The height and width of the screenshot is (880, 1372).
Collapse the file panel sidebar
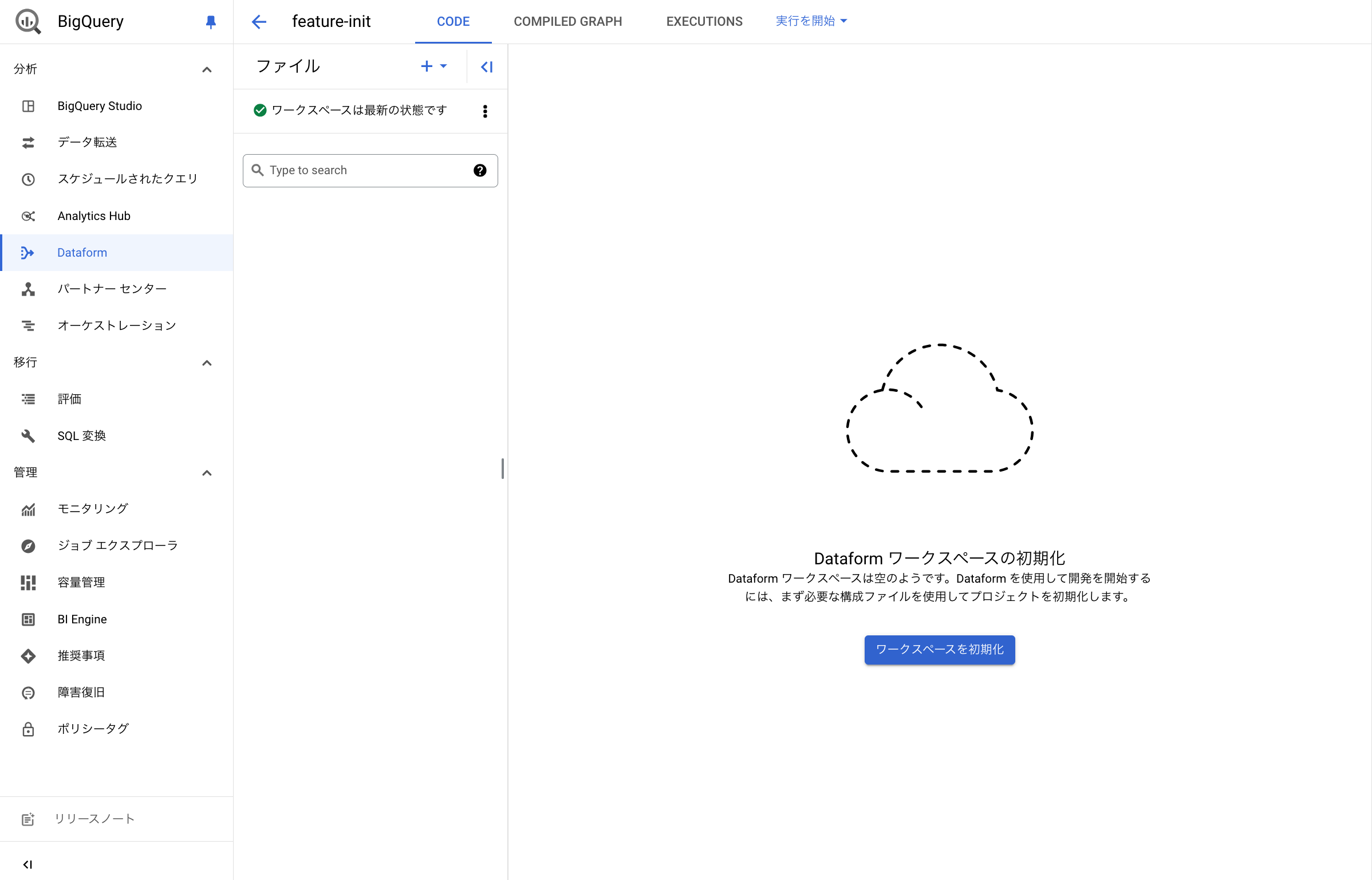486,66
